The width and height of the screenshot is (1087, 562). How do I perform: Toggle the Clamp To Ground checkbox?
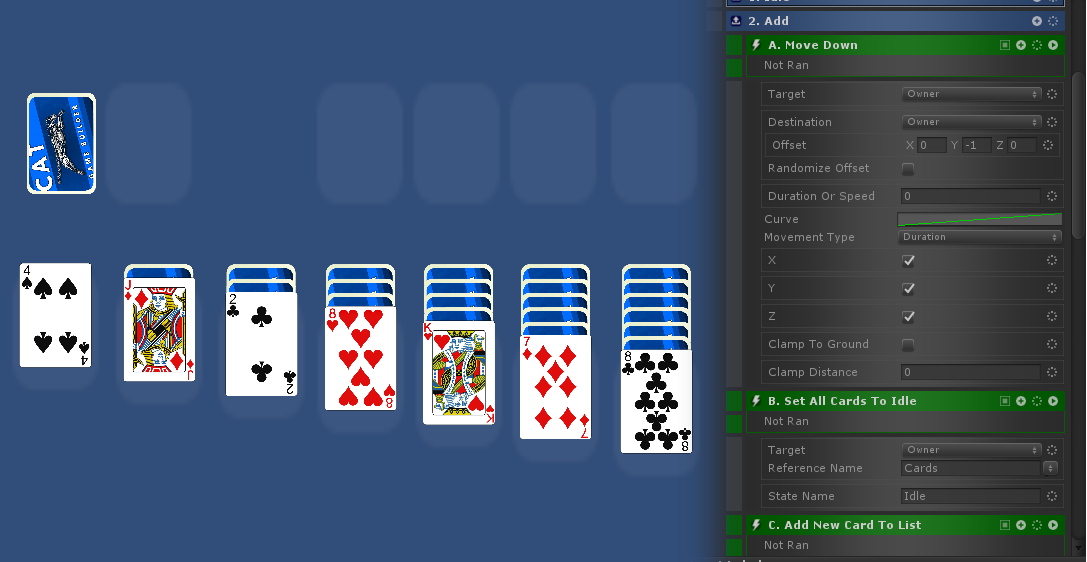point(907,344)
